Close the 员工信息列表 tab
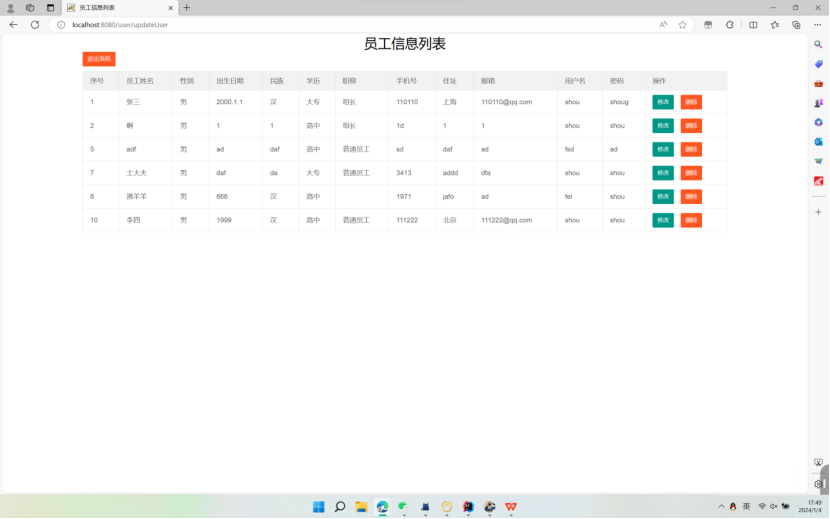830x519 pixels. click(170, 8)
